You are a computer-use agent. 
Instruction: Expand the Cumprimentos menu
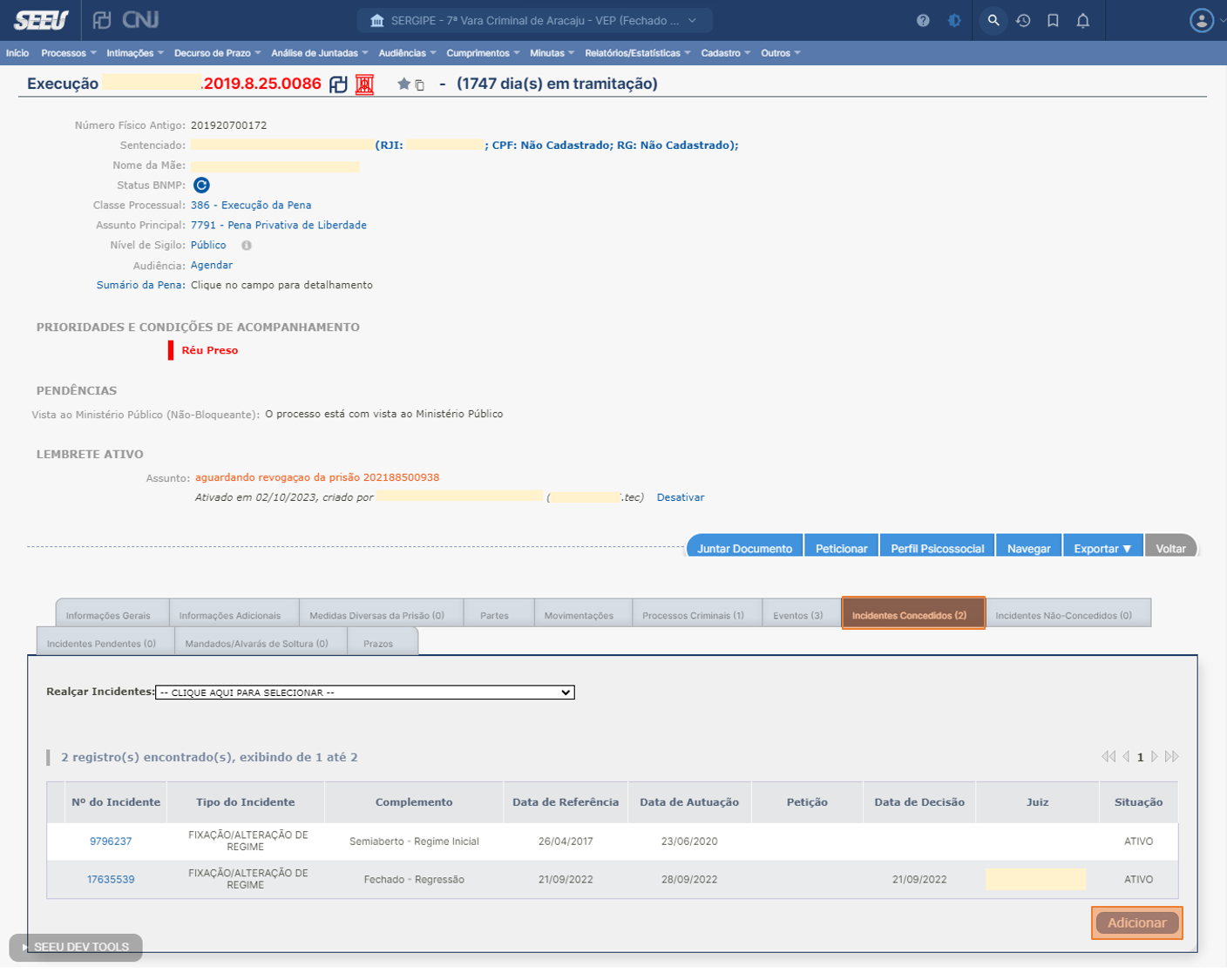tap(483, 53)
